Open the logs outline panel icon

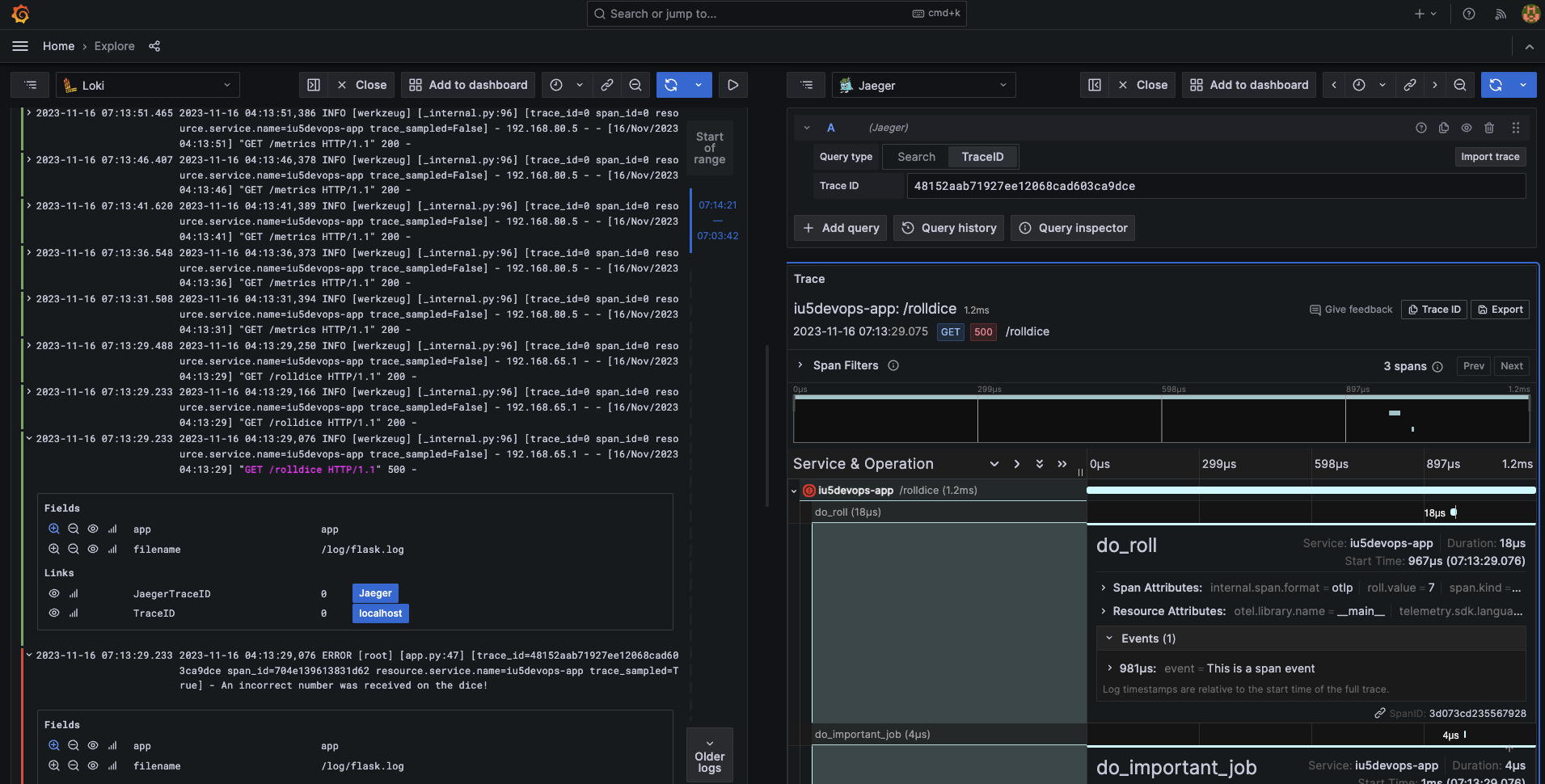tap(28, 84)
